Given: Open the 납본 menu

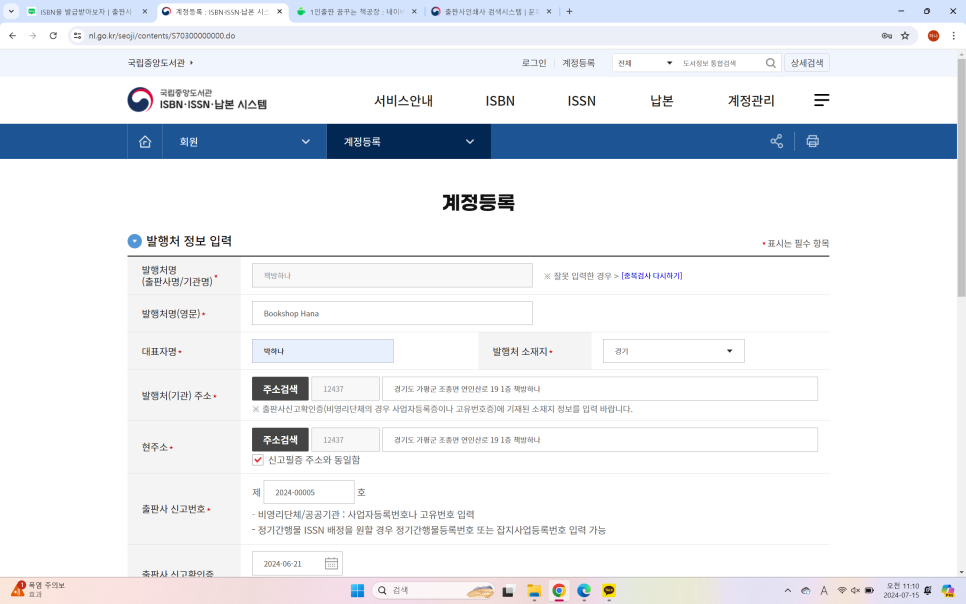Looking at the screenshot, I should (x=662, y=100).
